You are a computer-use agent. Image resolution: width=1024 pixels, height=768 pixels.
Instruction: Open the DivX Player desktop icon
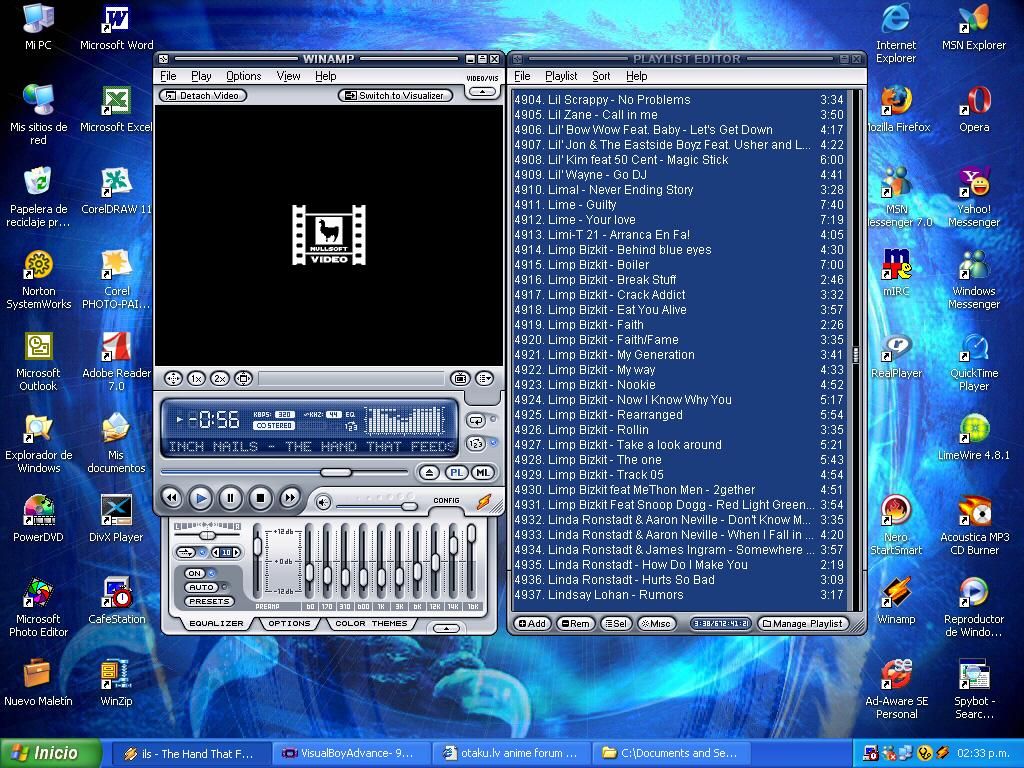coord(116,518)
